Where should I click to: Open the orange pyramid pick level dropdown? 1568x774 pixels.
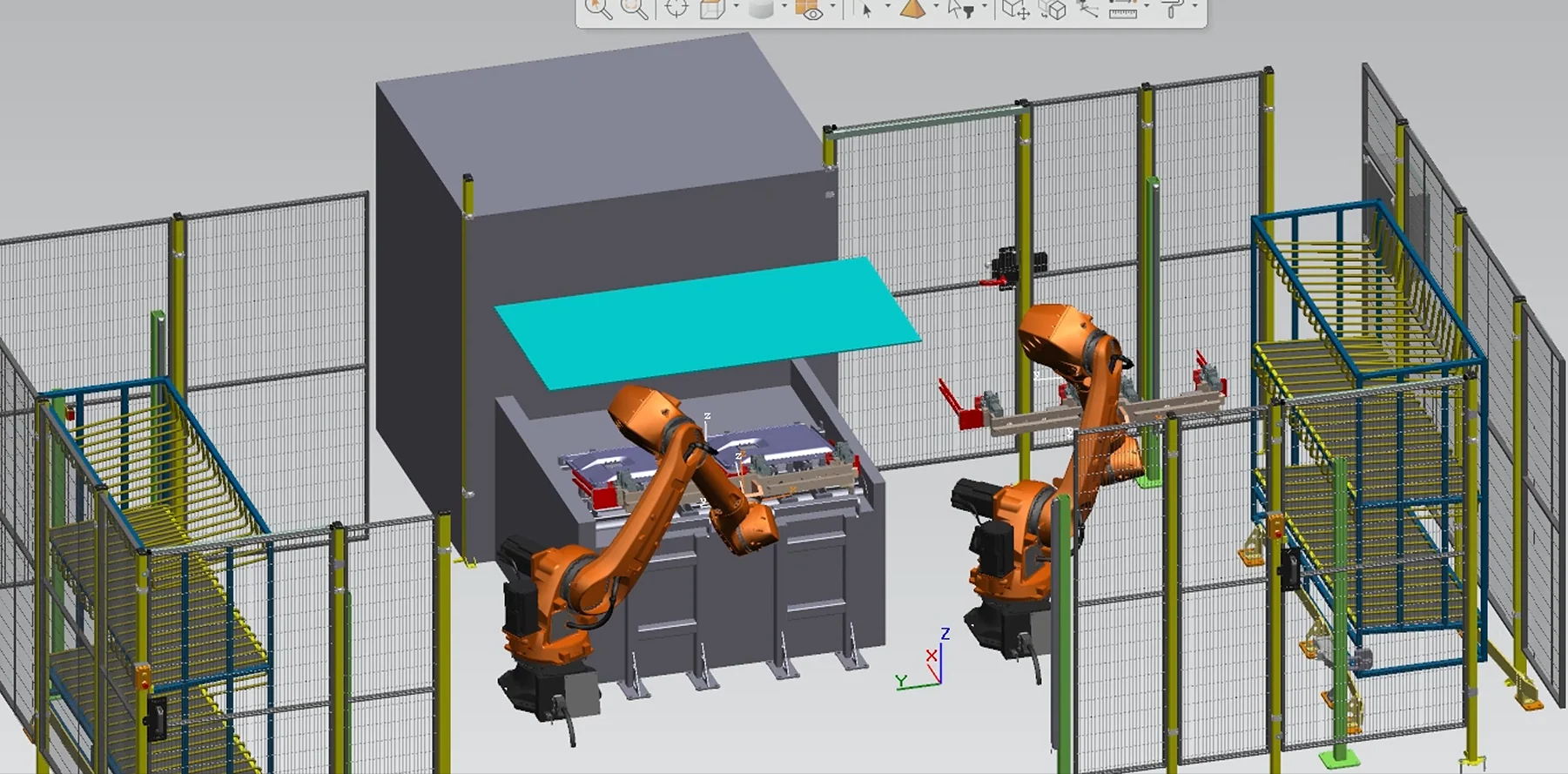(x=936, y=6)
